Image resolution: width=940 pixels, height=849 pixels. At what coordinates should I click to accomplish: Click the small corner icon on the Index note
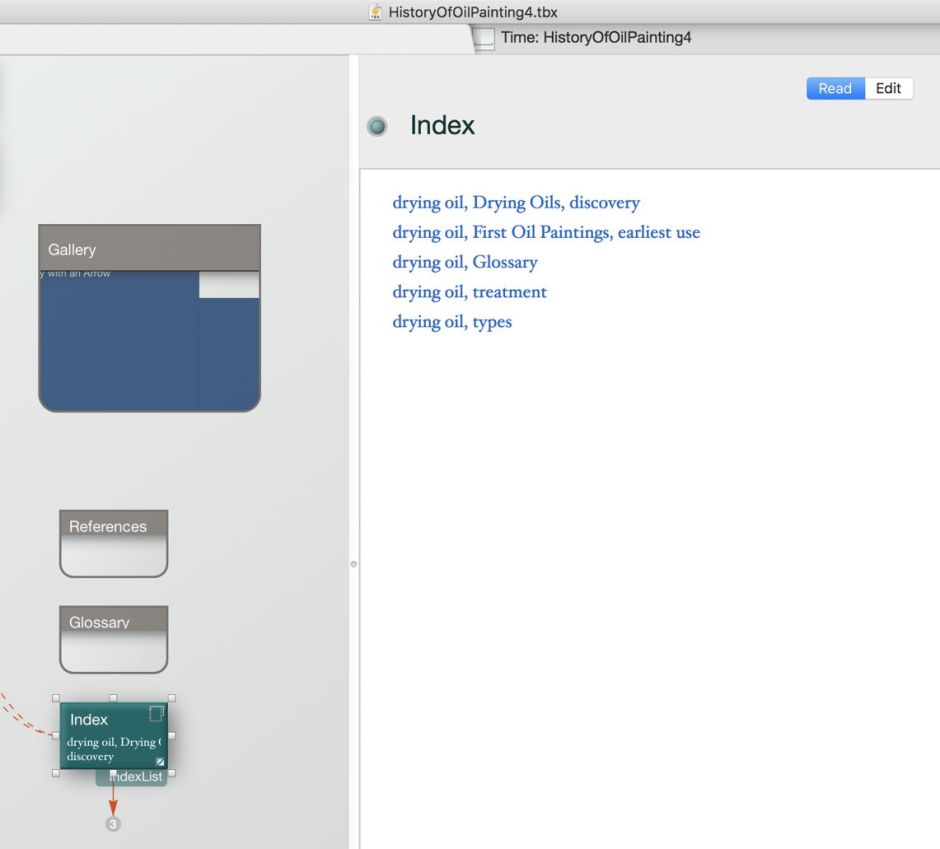(160, 762)
